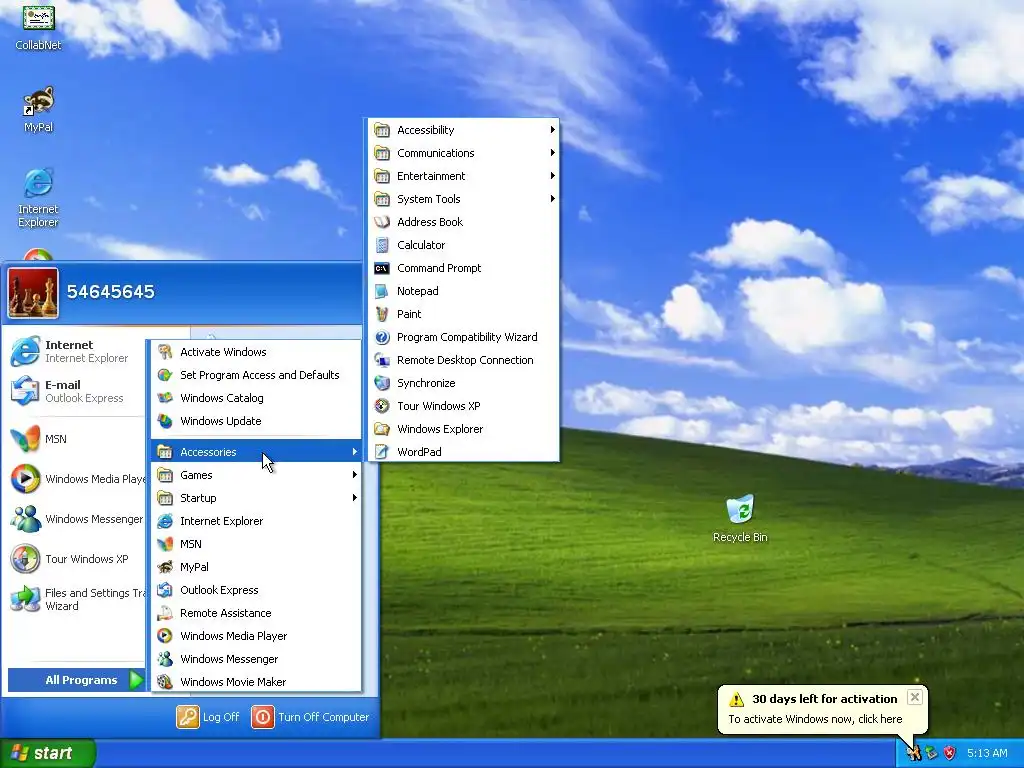Open Address Book from Accessories
1024x768 pixels.
(464, 222)
